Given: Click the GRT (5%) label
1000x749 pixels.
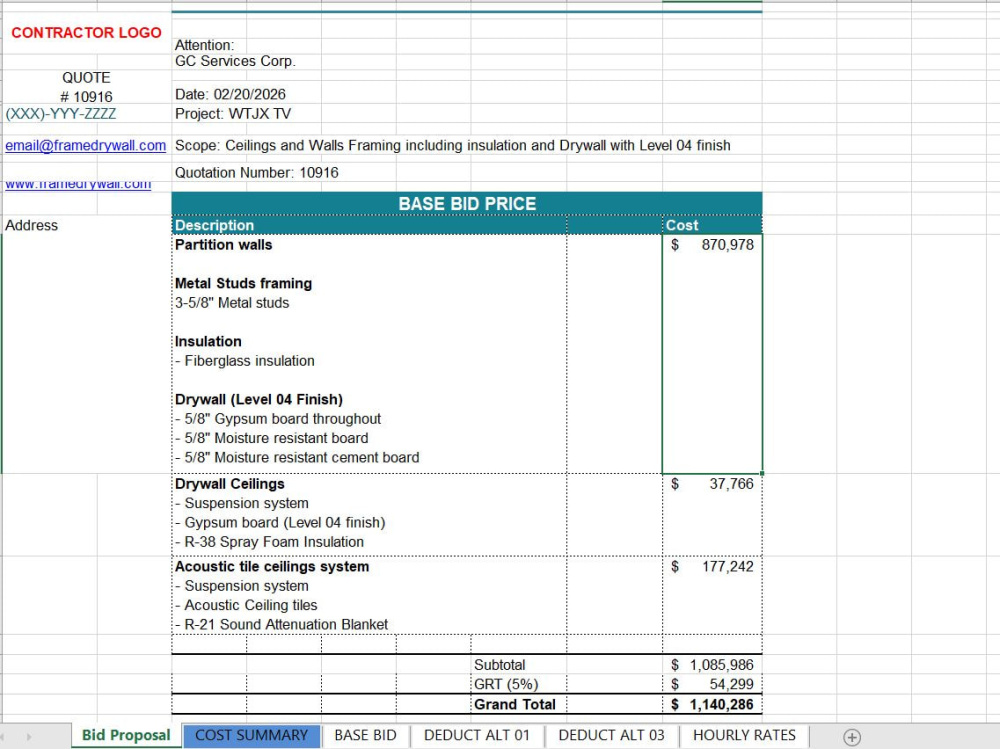Looking at the screenshot, I should point(506,684).
